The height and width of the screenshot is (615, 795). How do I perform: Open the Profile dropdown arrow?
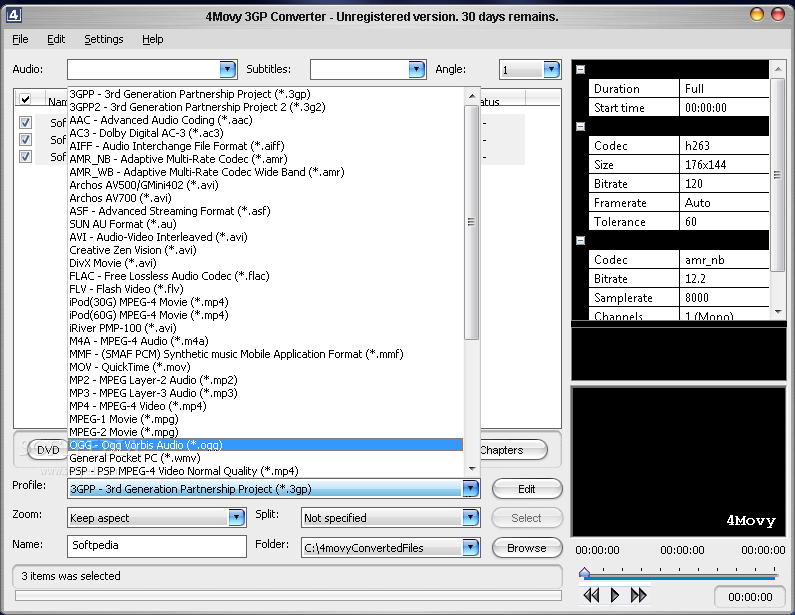coord(471,489)
